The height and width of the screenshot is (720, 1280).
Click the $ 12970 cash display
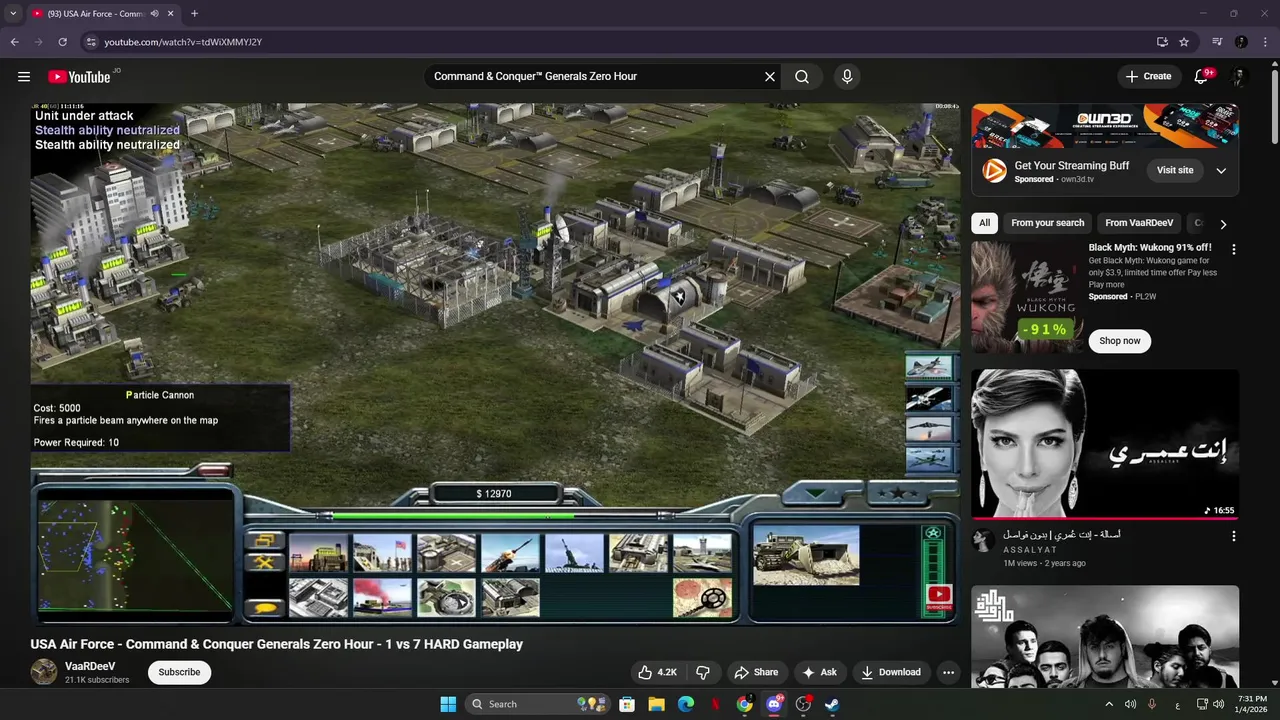point(494,494)
